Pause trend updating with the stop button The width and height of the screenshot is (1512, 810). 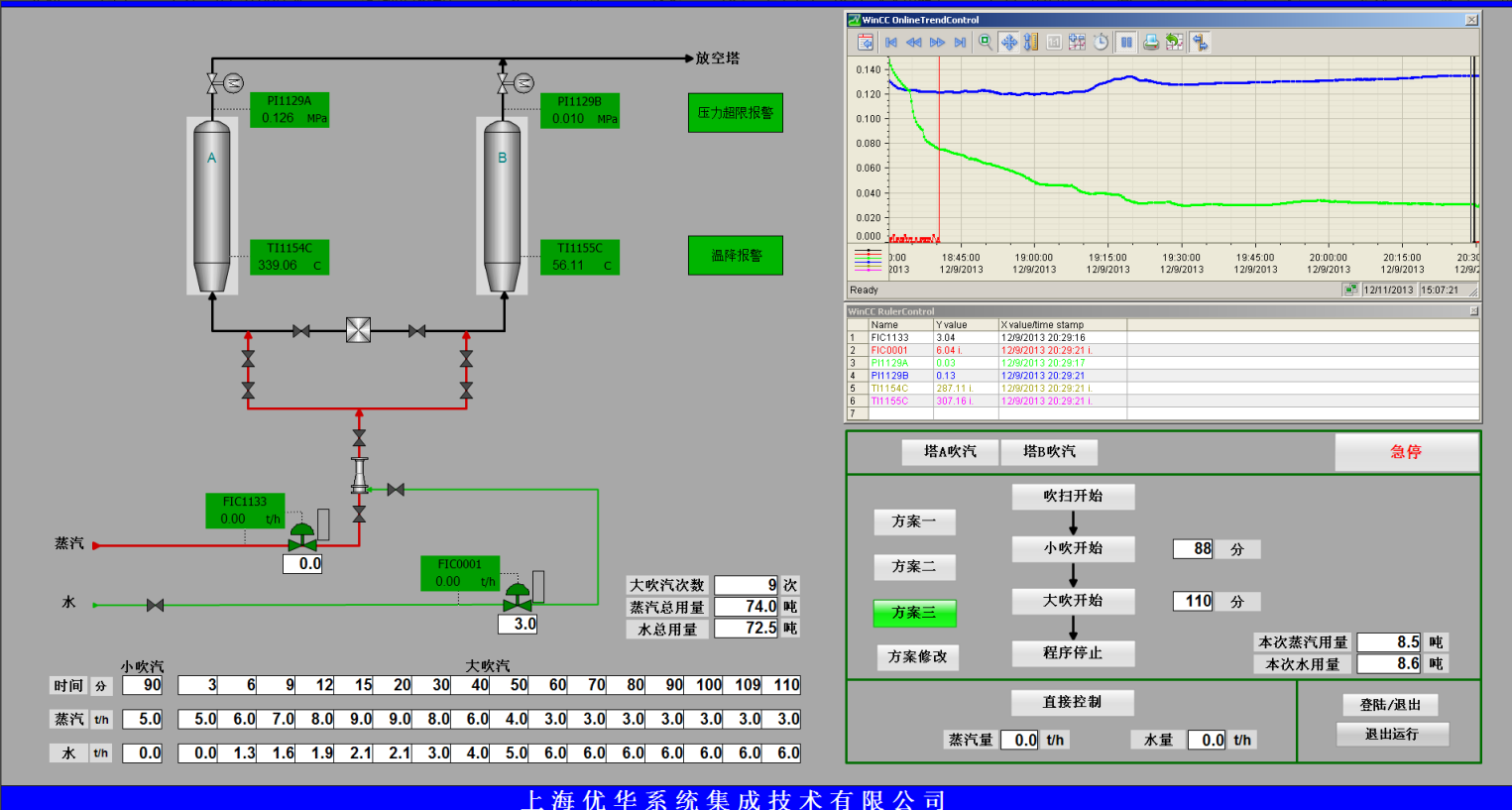[1126, 42]
